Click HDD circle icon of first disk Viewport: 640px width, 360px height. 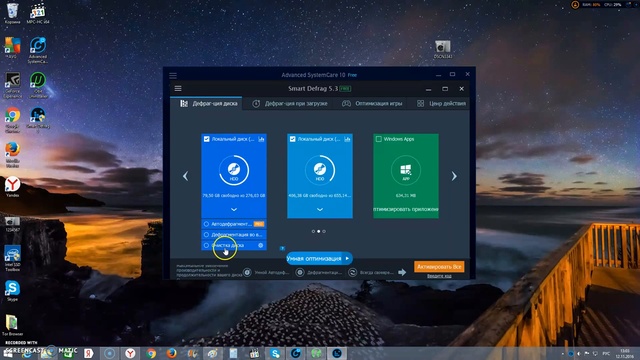tap(234, 170)
